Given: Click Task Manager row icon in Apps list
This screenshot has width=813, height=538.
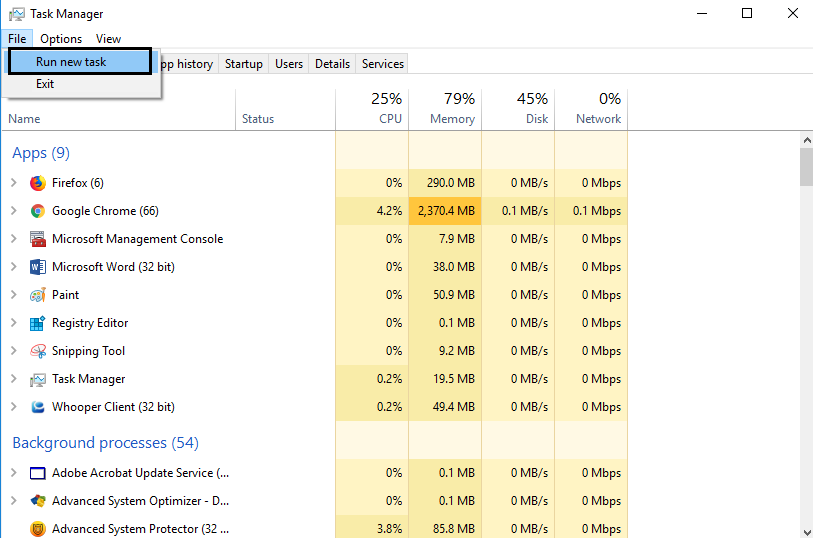Looking at the screenshot, I should [x=38, y=379].
